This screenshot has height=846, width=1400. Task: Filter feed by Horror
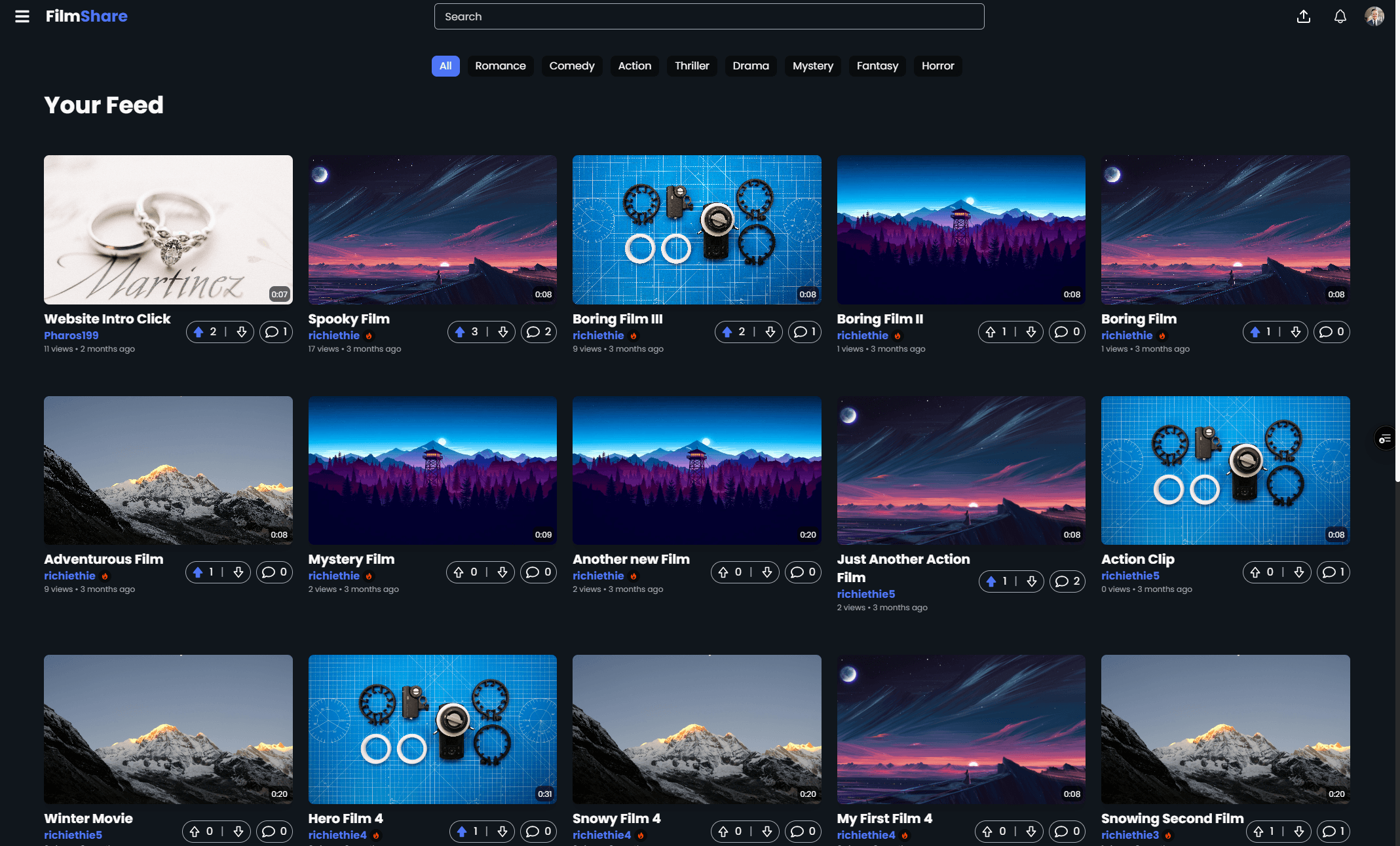[937, 66]
